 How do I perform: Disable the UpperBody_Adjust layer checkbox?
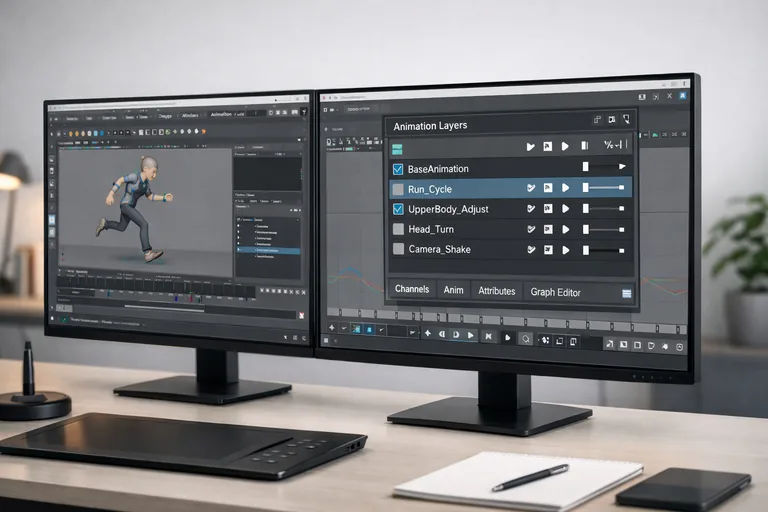398,209
